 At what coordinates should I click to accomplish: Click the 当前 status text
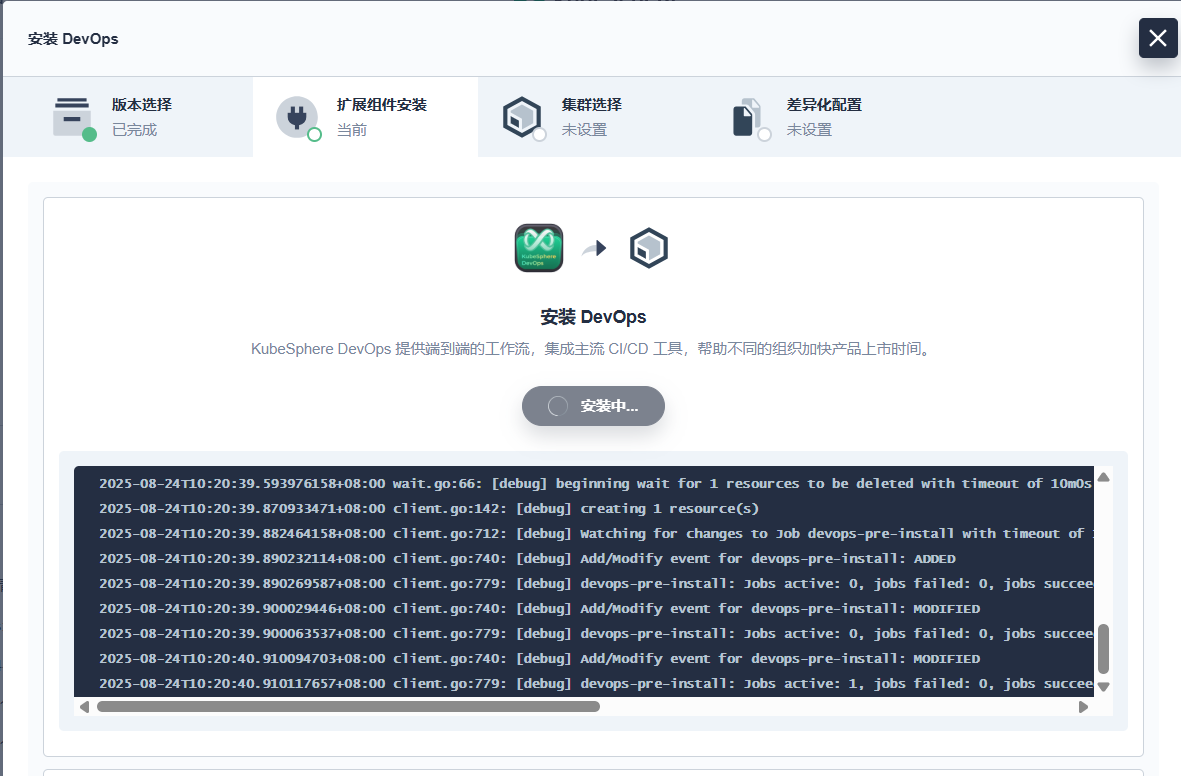click(352, 130)
